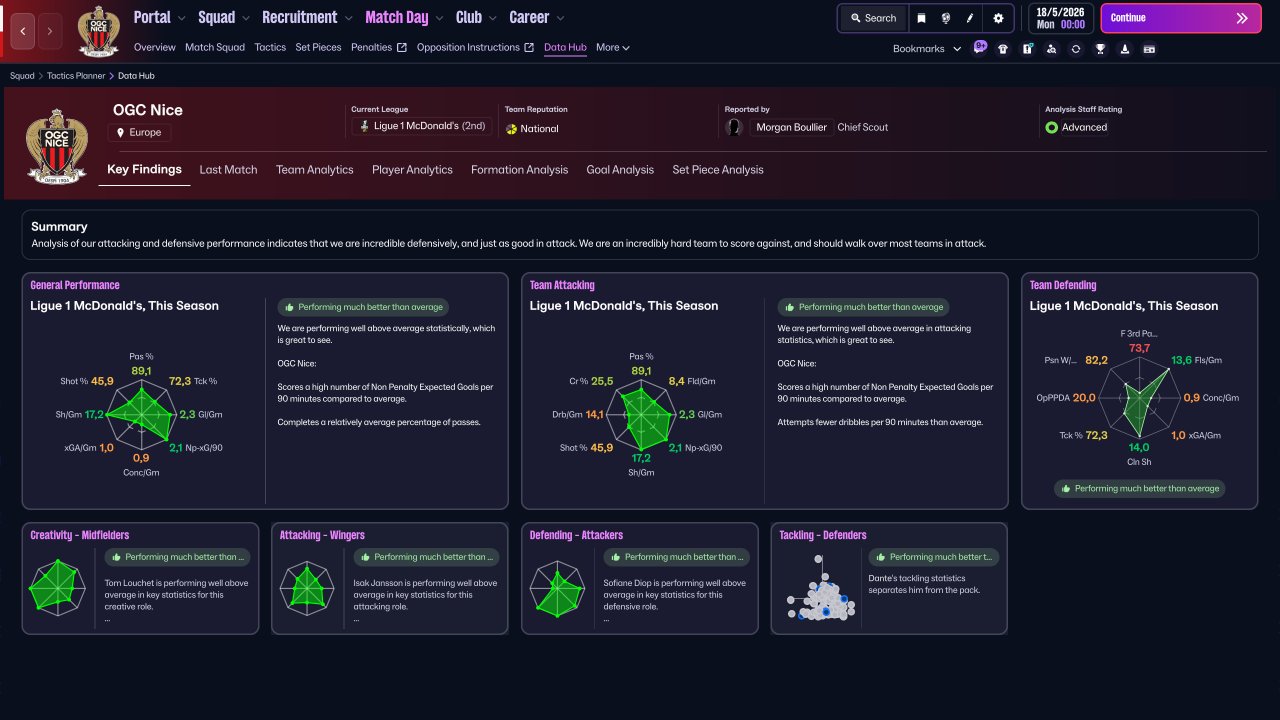Switch to the Player Analytics tab
Screen dimensions: 1280x720
(x=412, y=170)
